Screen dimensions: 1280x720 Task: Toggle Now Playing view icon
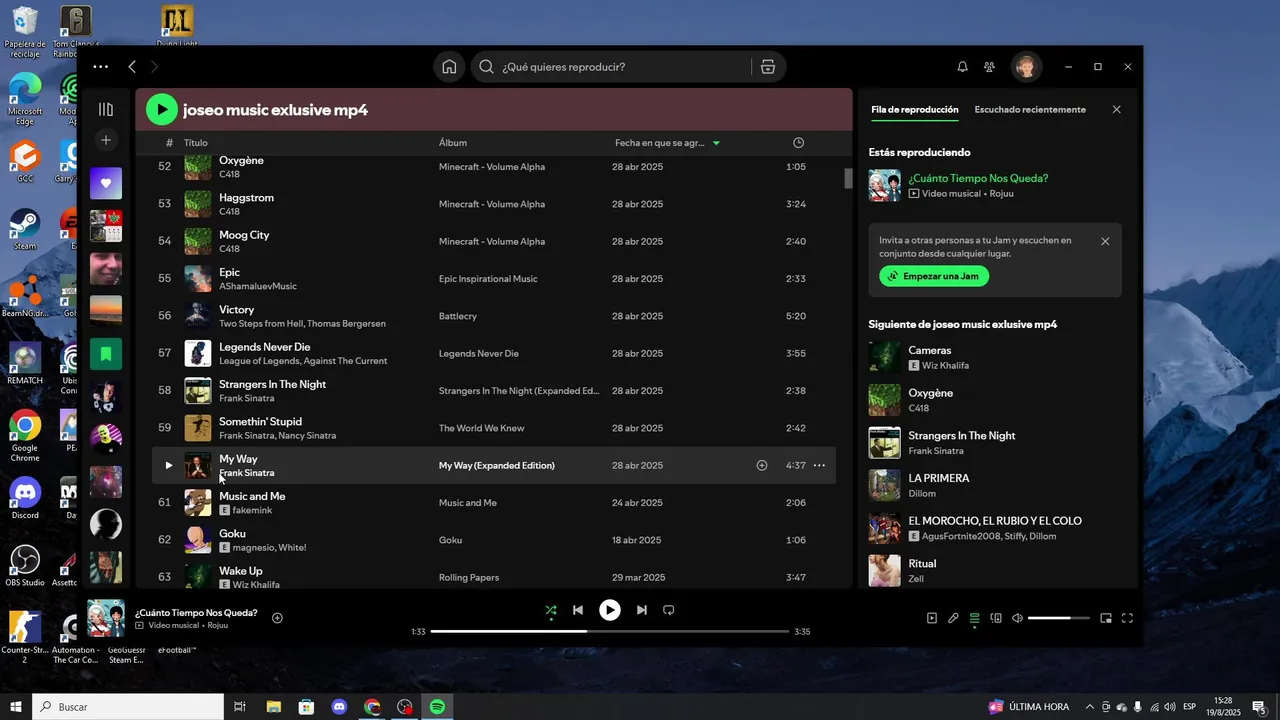pos(932,618)
